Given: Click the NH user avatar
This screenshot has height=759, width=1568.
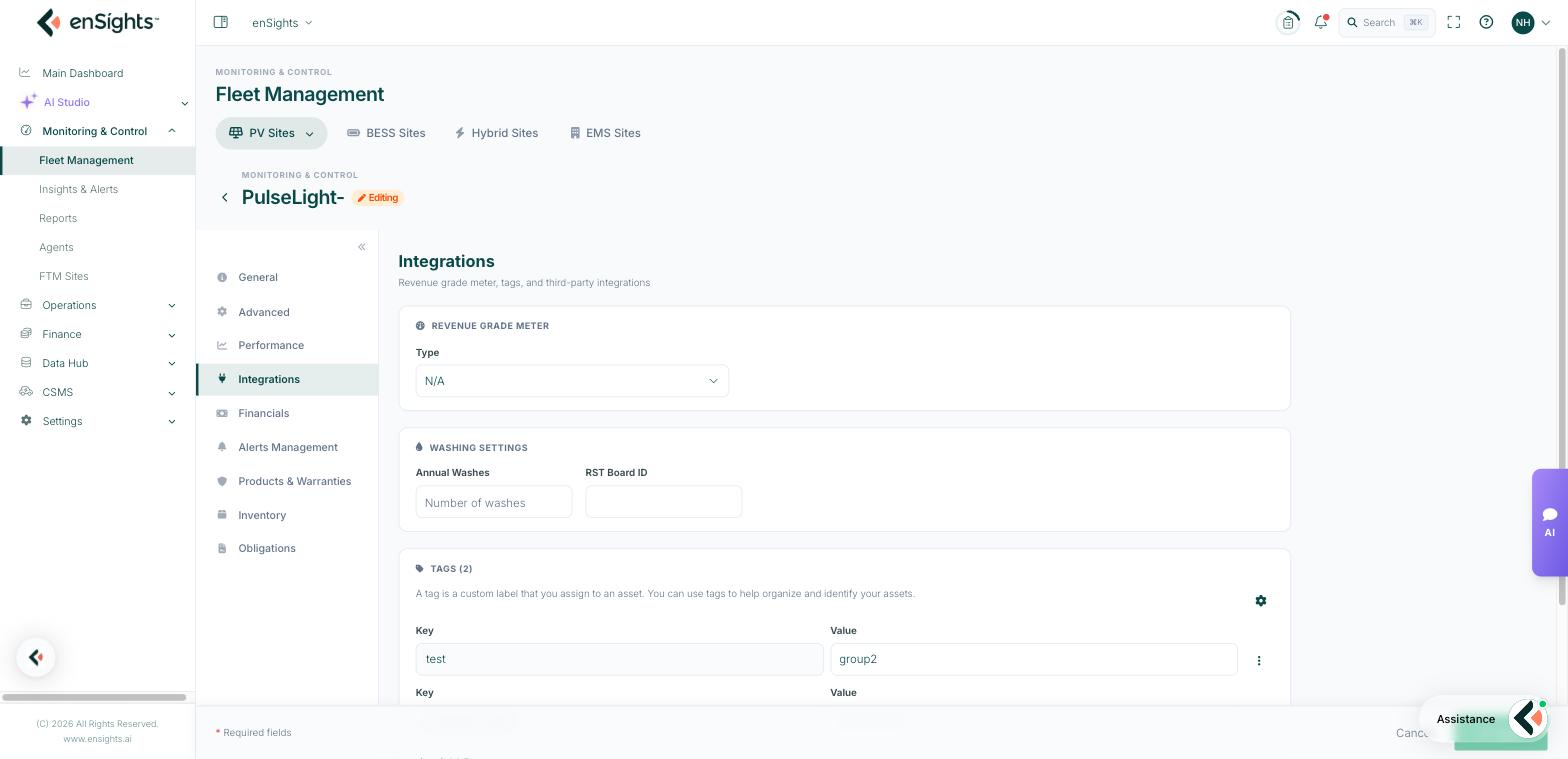Looking at the screenshot, I should tap(1523, 22).
